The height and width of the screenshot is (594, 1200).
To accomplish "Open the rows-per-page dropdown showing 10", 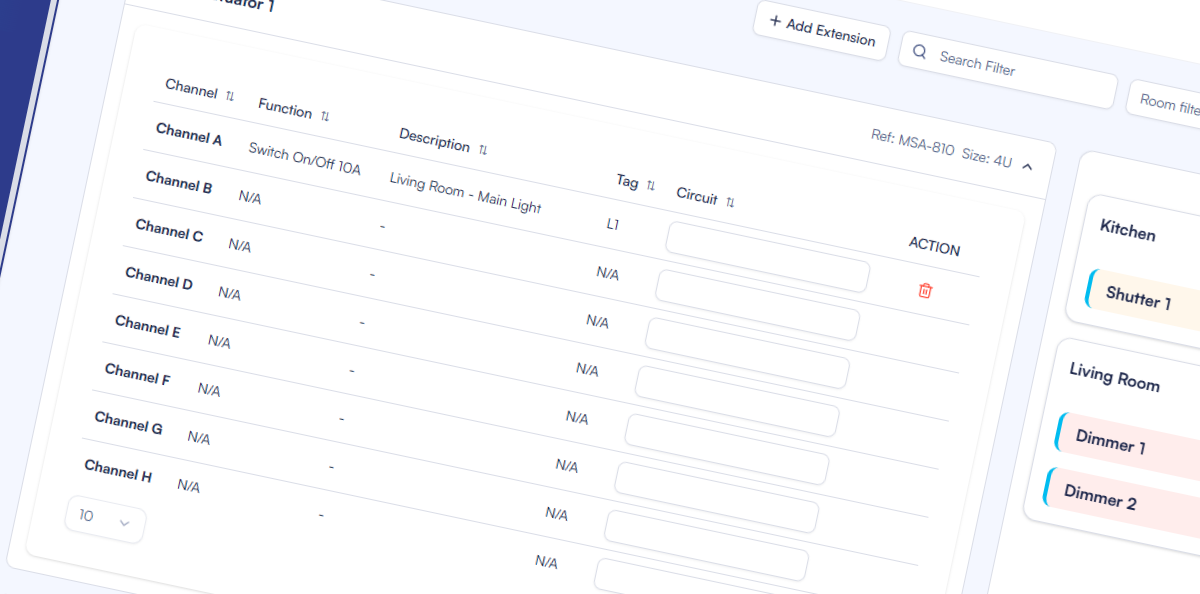I will click(x=105, y=520).
